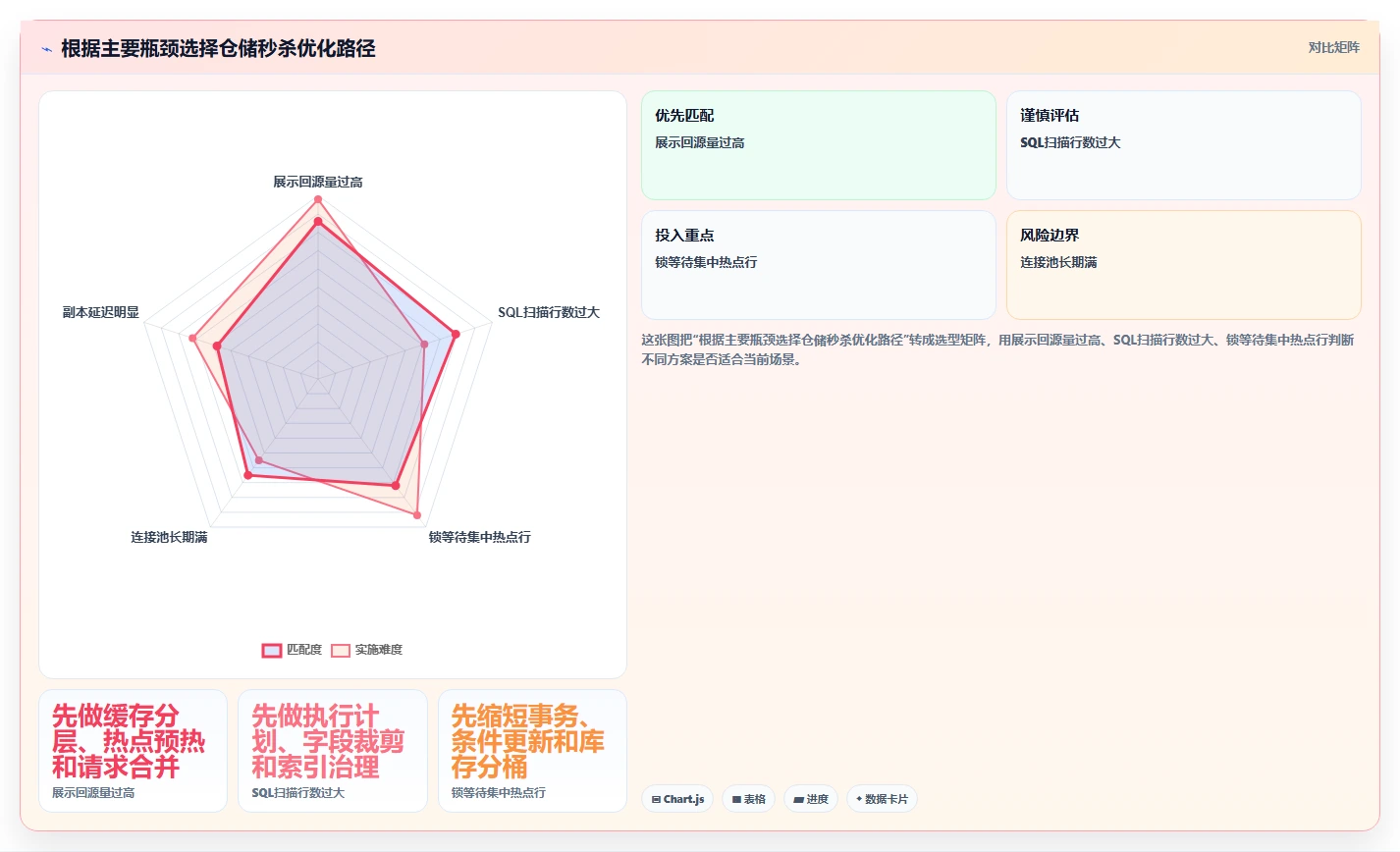Click the radar axis label SQL扫描行数过大

pyautogui.click(x=549, y=312)
